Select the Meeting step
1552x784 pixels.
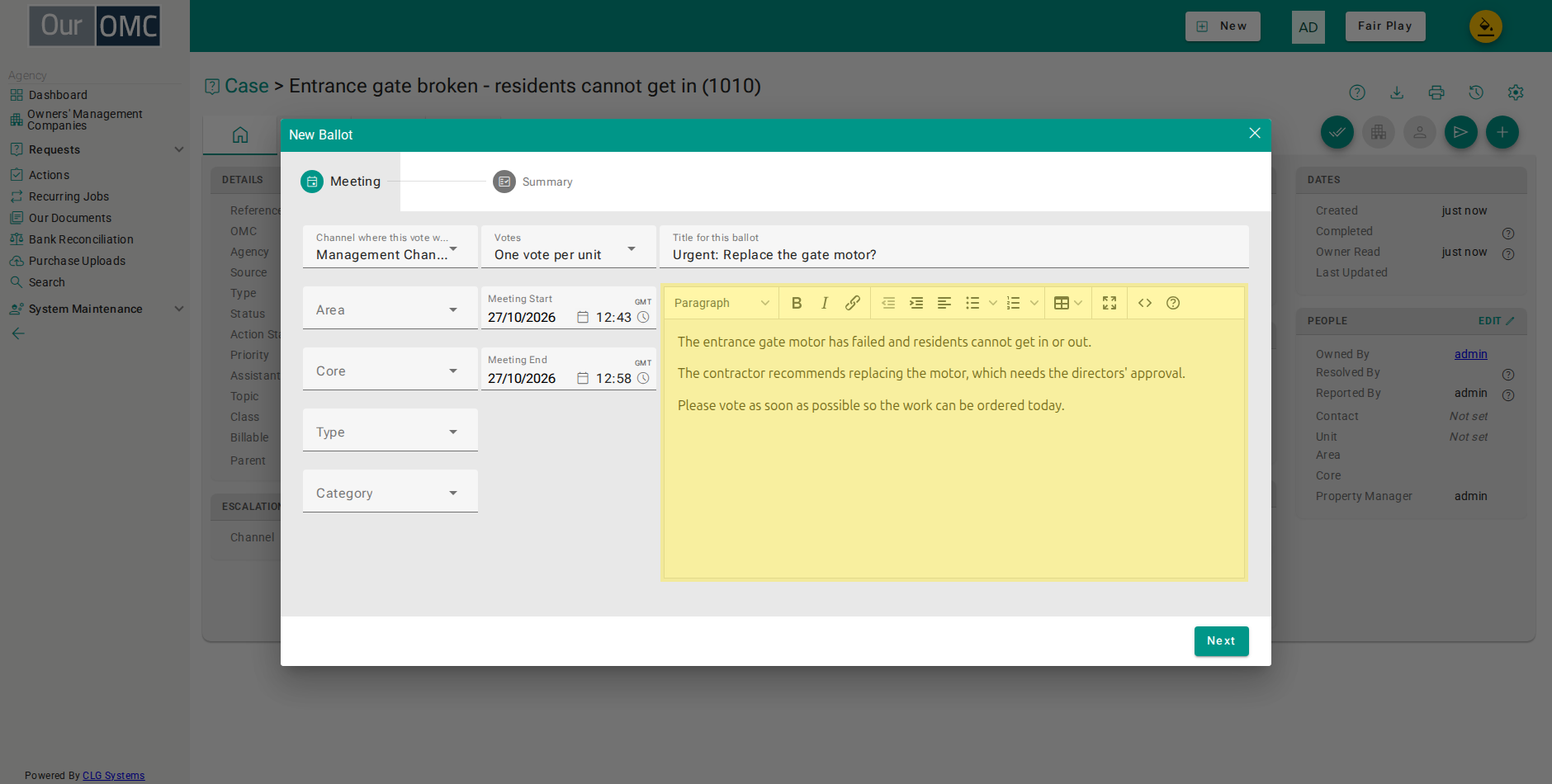341,182
